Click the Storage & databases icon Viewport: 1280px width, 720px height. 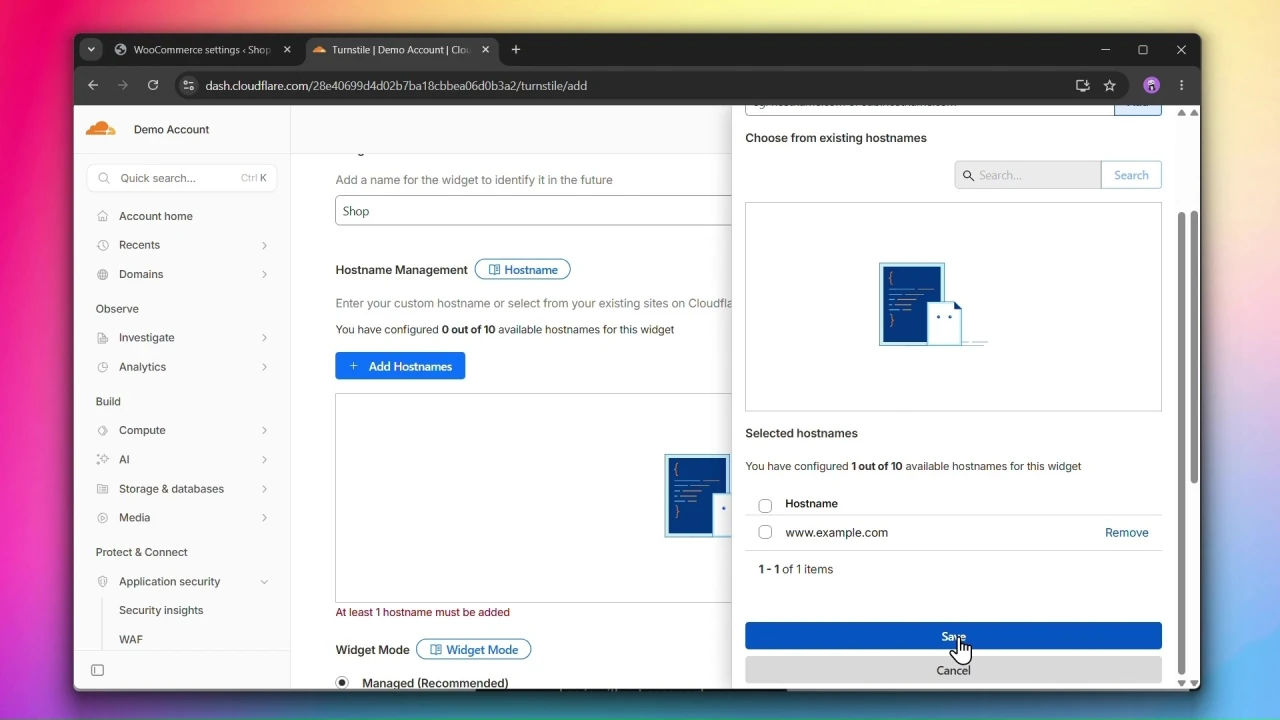coord(103,489)
